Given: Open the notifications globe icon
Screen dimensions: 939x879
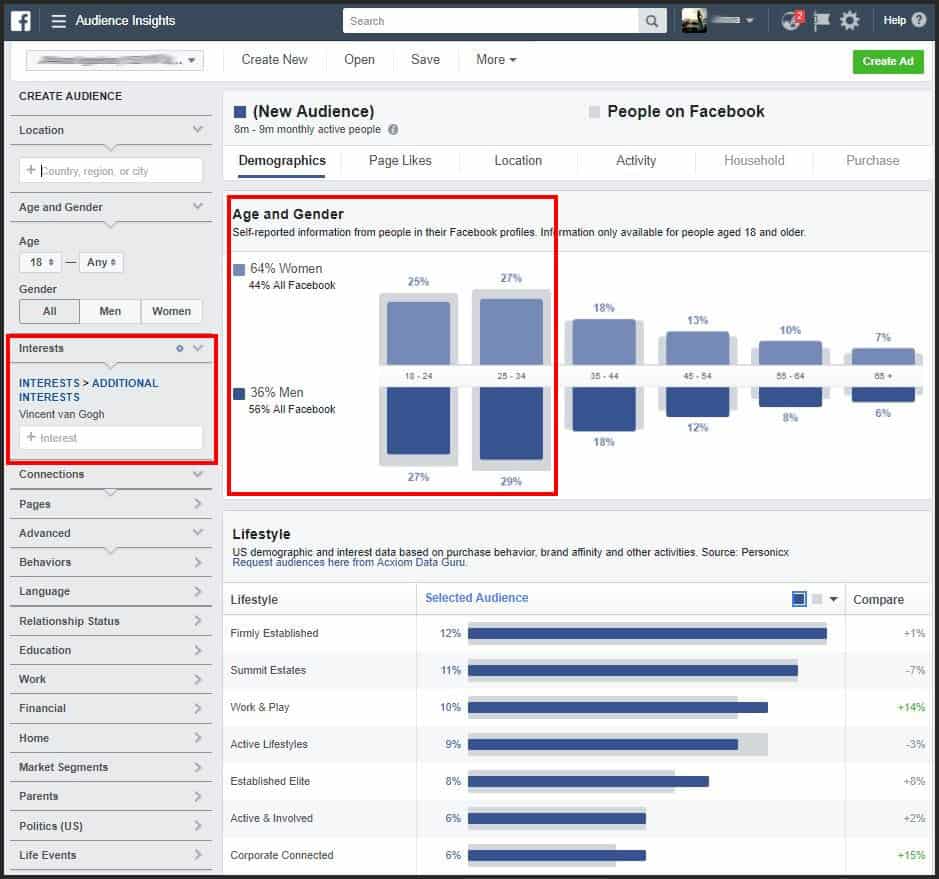Looking at the screenshot, I should 792,20.
